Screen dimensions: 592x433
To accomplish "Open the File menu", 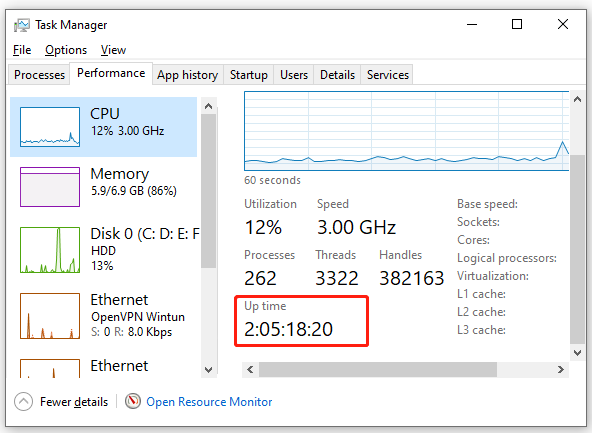I will coord(22,50).
